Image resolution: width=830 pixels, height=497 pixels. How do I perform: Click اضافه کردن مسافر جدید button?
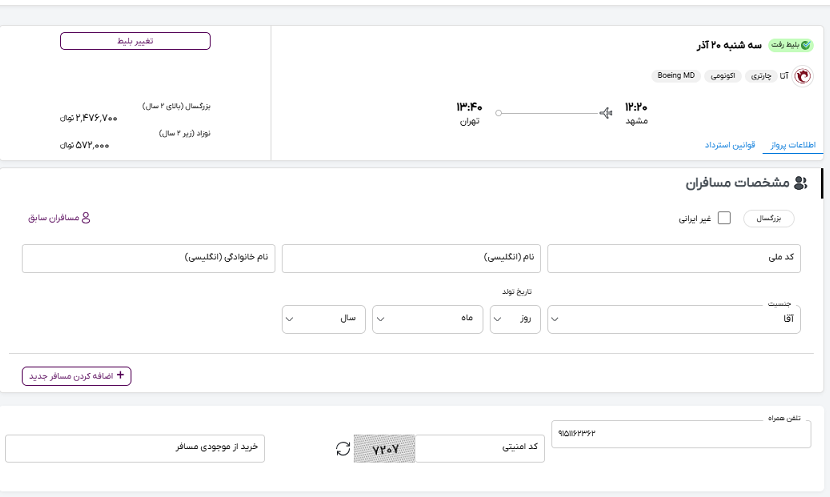(77, 376)
